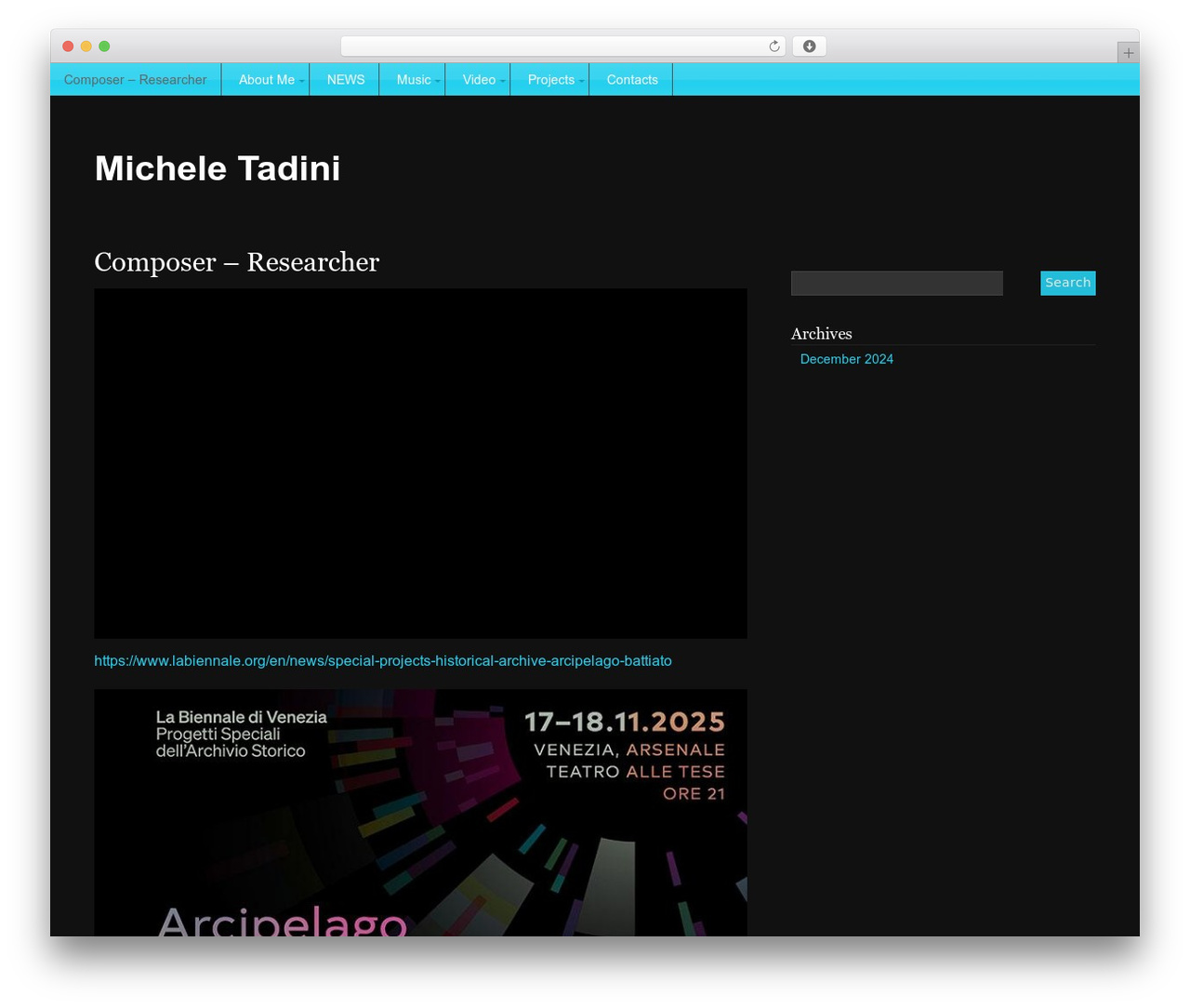Viewport: 1190px width, 1008px height.
Task: Open the browser downloads icon
Action: (809, 46)
